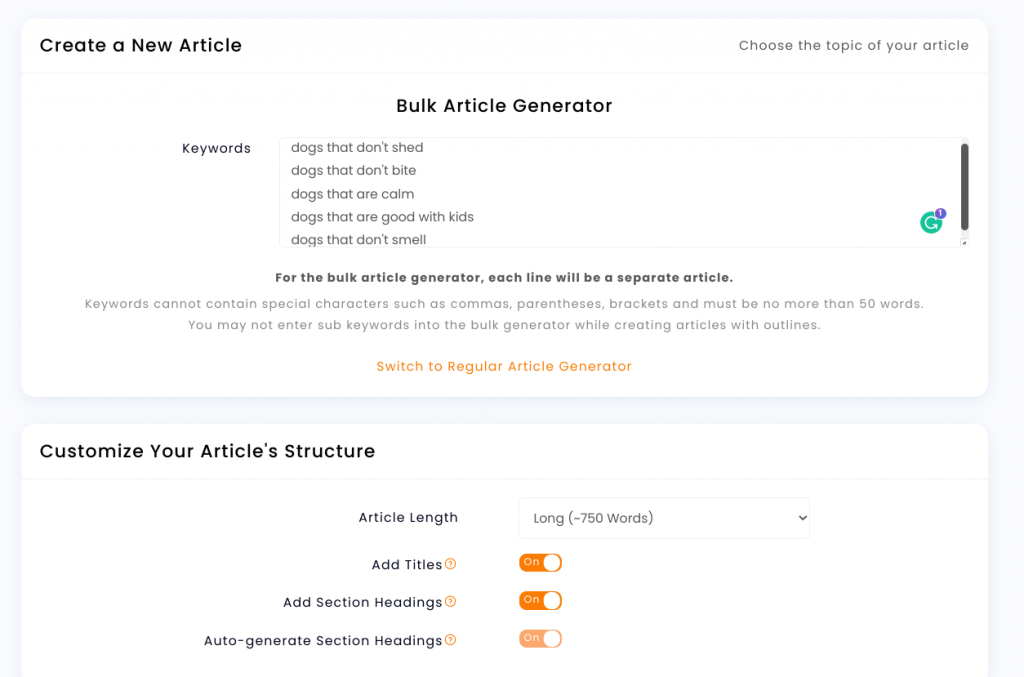Click the Bulk Article Generator heading
This screenshot has width=1024, height=677.
[x=504, y=106]
